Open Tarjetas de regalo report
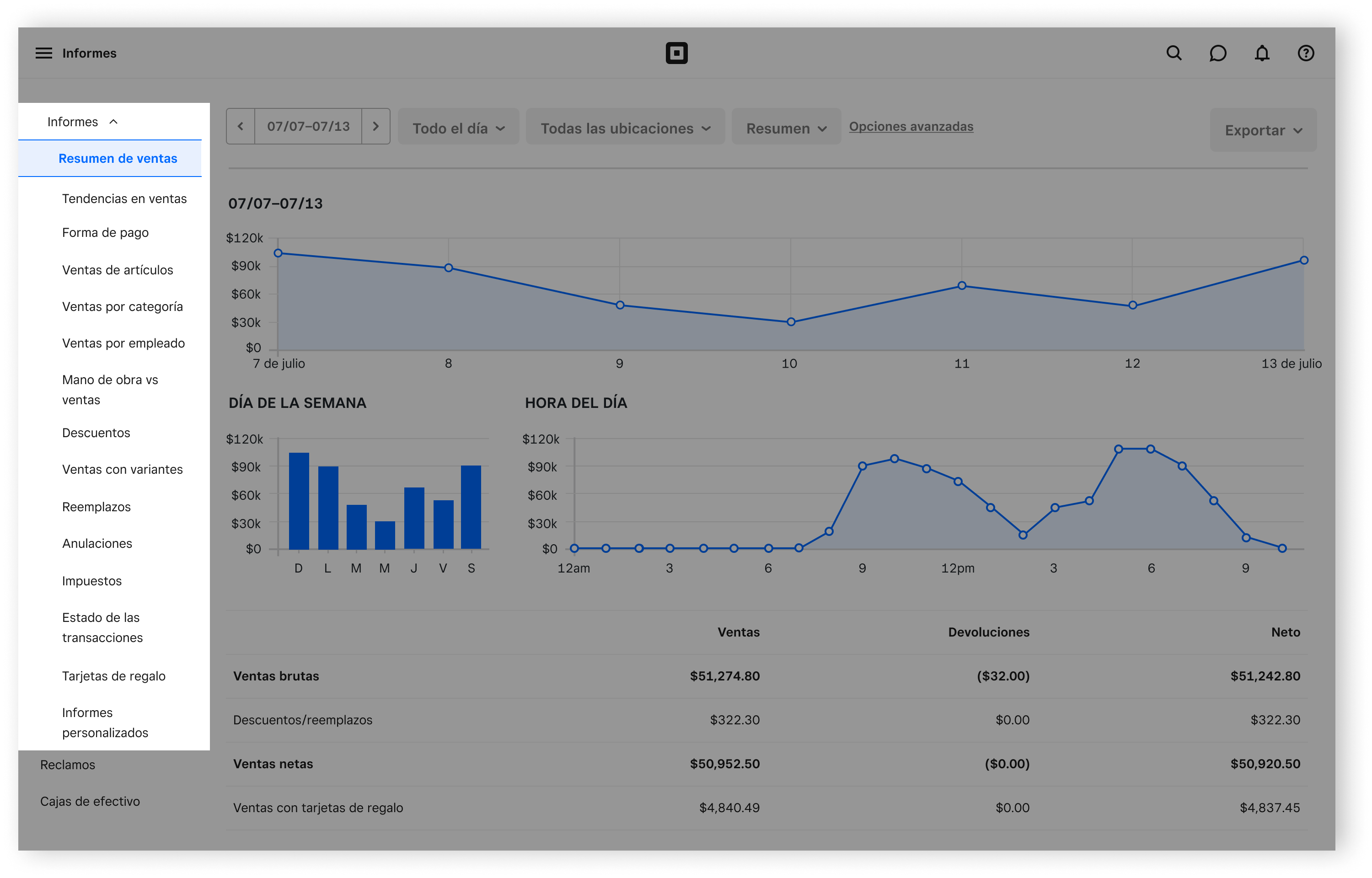1372x878 pixels. 113,675
